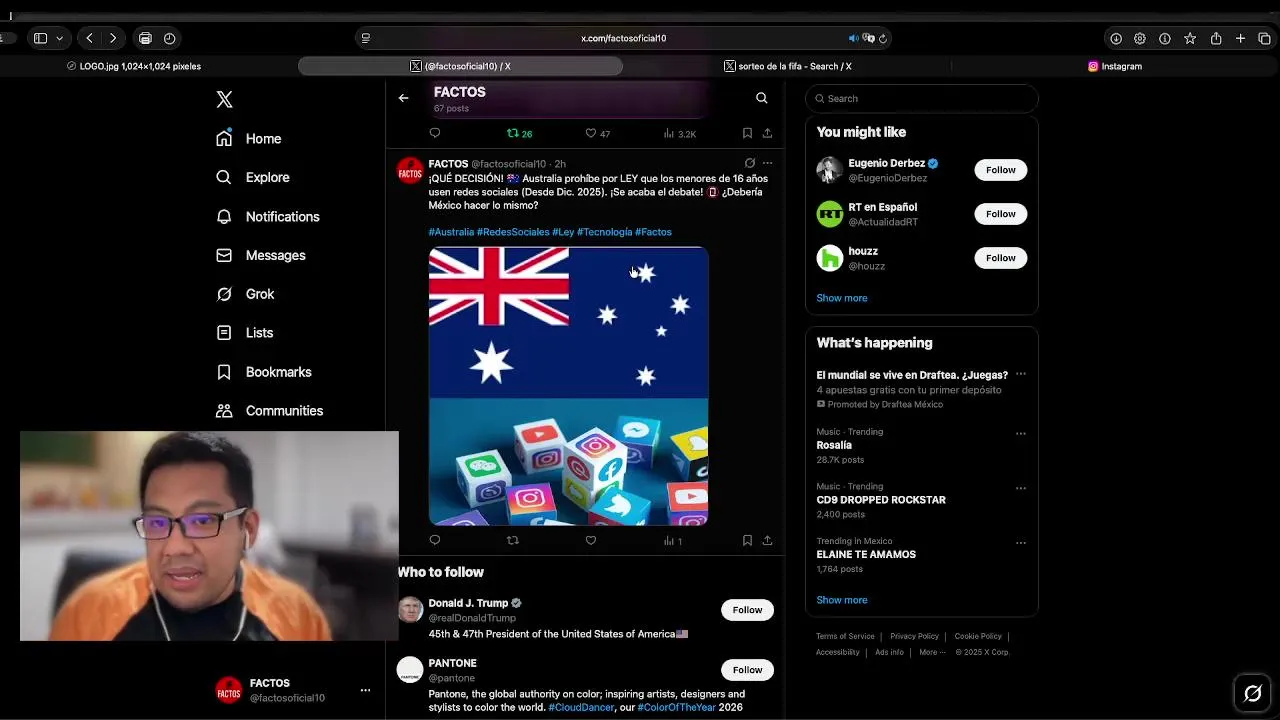Show more under You might like
The height and width of the screenshot is (720, 1280).
coord(842,298)
